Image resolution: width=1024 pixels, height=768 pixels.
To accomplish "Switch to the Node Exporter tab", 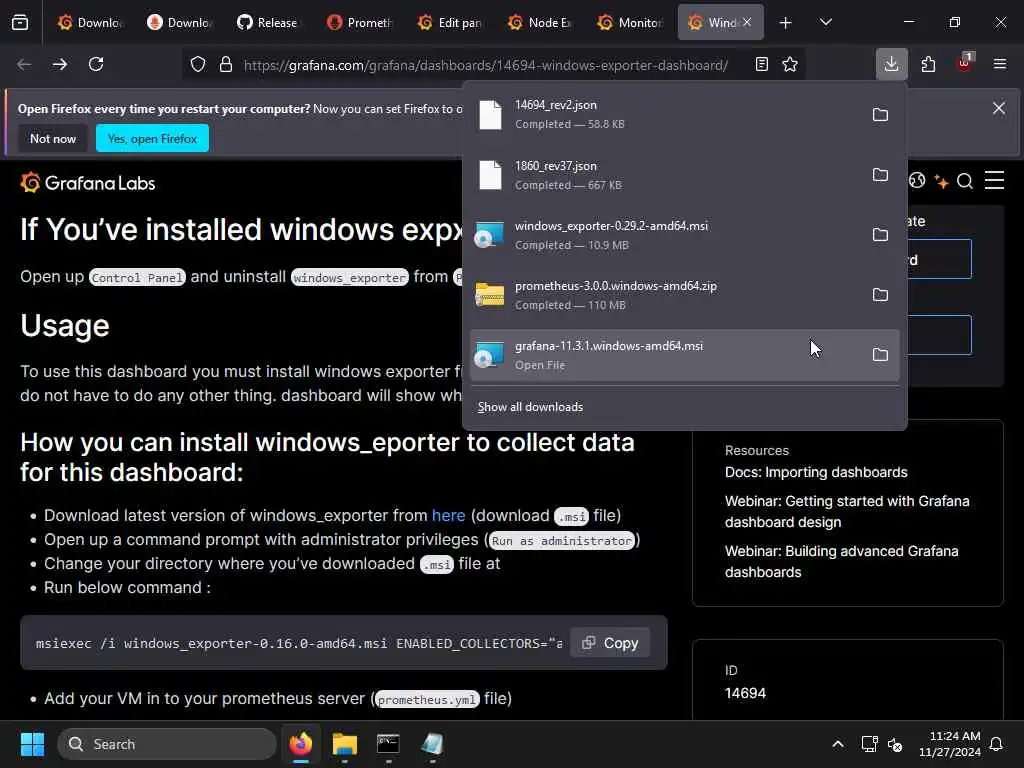I will coord(540,23).
